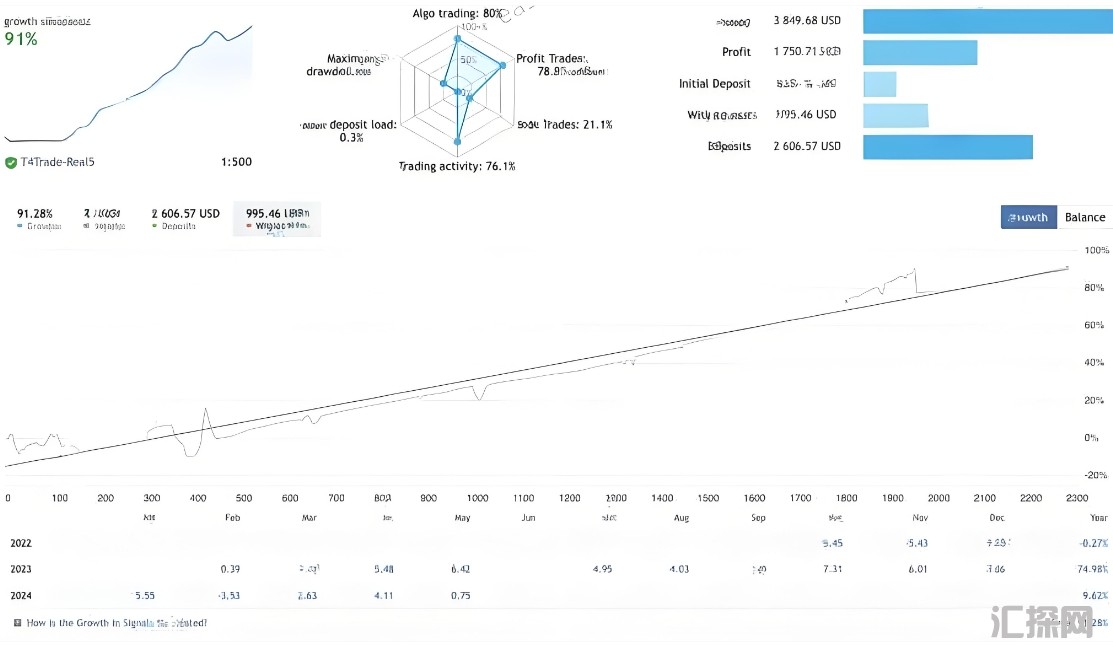Click the Deposits bar for 2 606.57 USD
Viewport: 1113px width, 646px height.
point(947,147)
